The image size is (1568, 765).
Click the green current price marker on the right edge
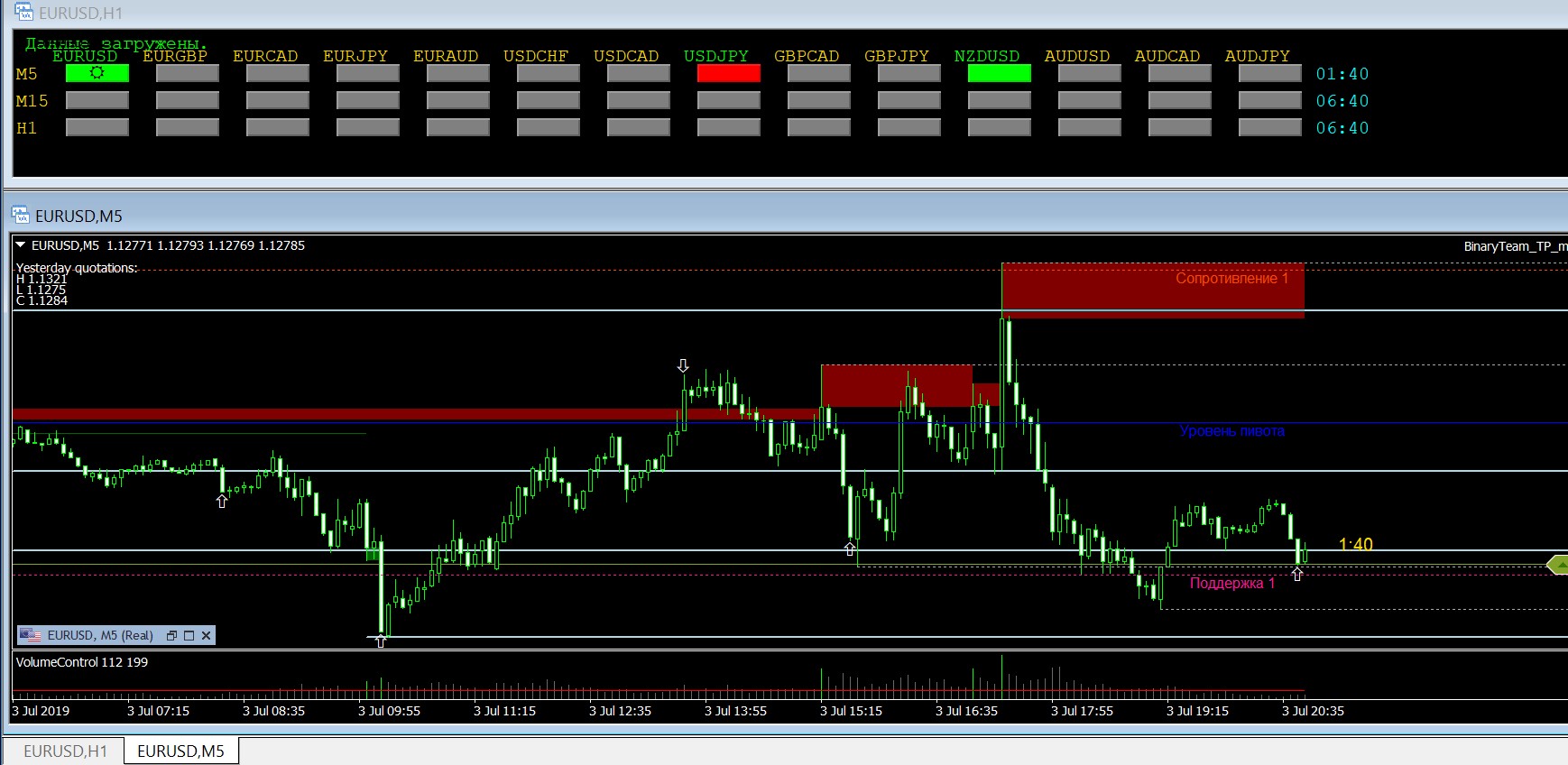[x=1557, y=565]
